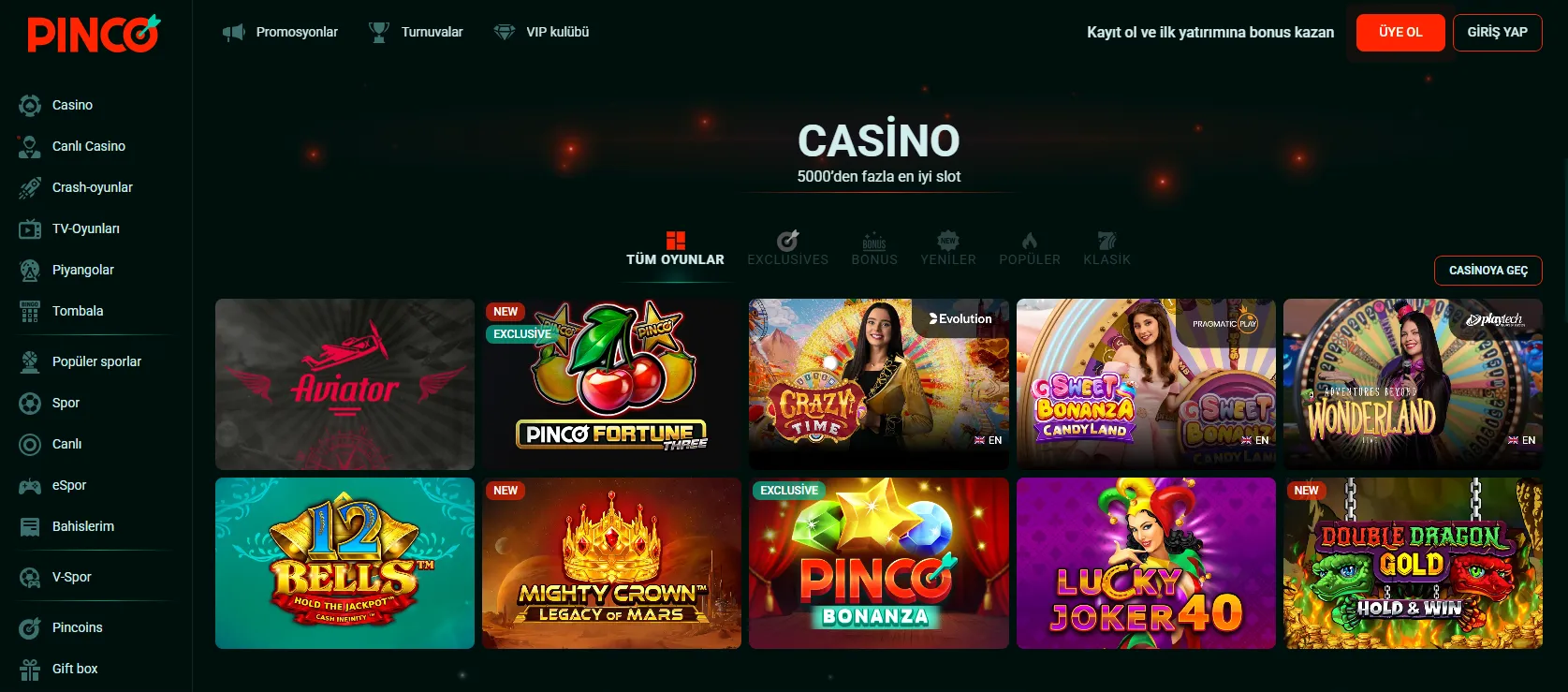The height and width of the screenshot is (692, 1568).
Task: Open the eSpor gamepad icon
Action: point(30,485)
